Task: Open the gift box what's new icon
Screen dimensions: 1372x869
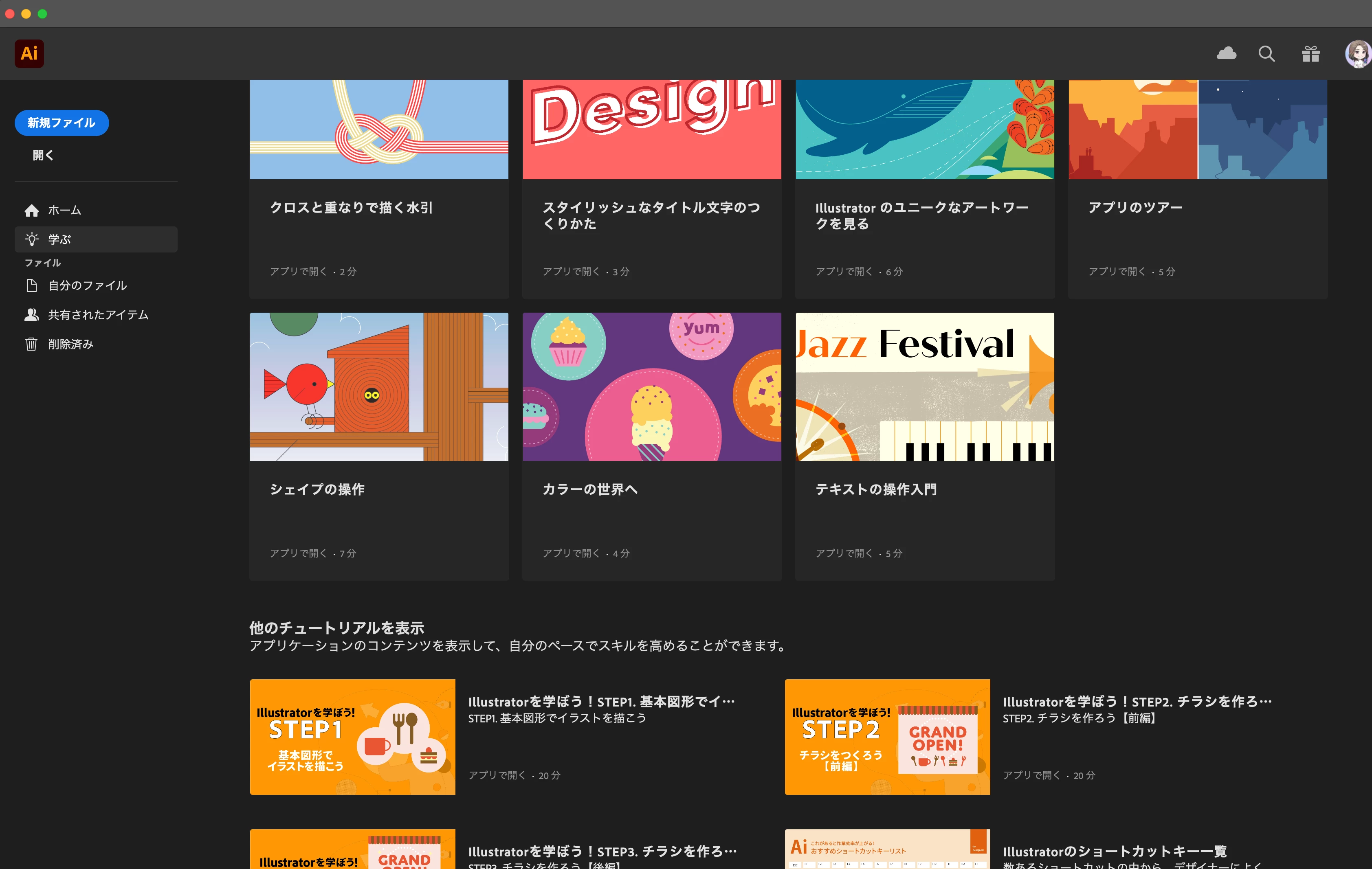Action: [1310, 53]
